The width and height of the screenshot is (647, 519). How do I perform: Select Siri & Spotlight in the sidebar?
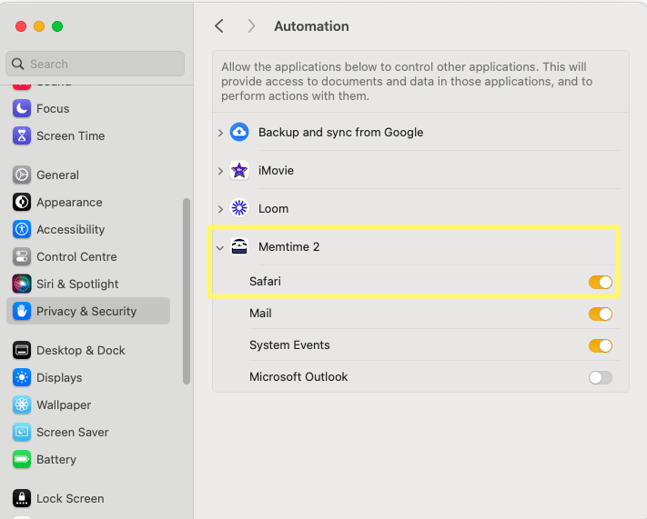coord(88,284)
